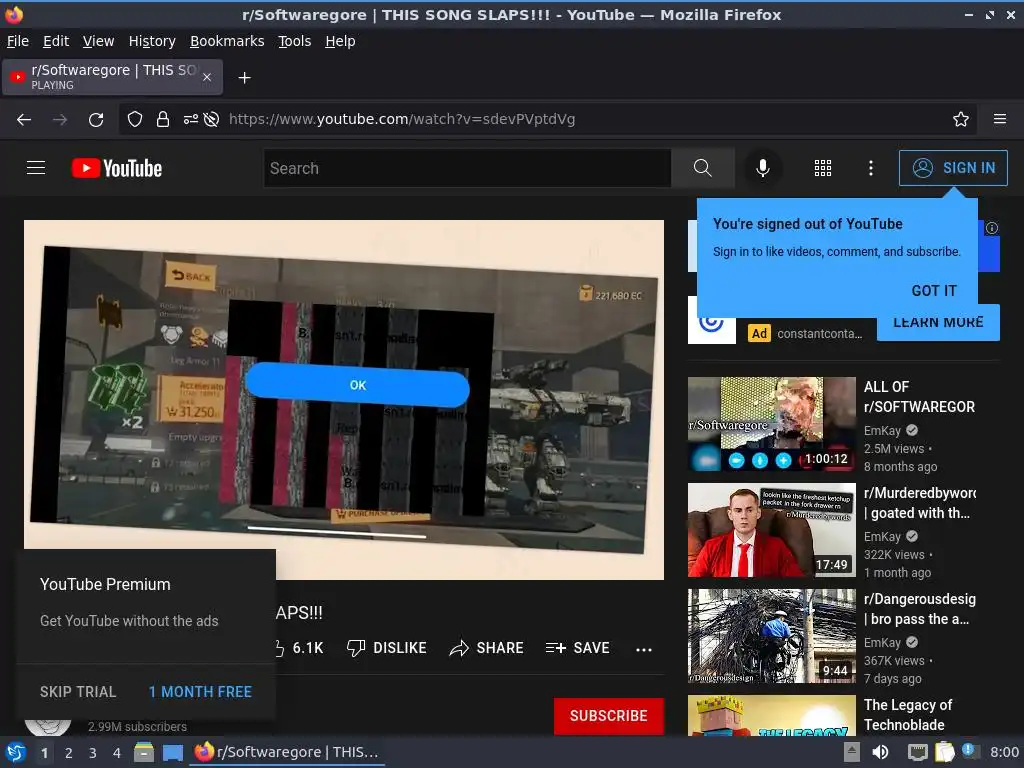This screenshot has width=1024, height=768.
Task: Switch to workspace 3
Action: point(92,753)
